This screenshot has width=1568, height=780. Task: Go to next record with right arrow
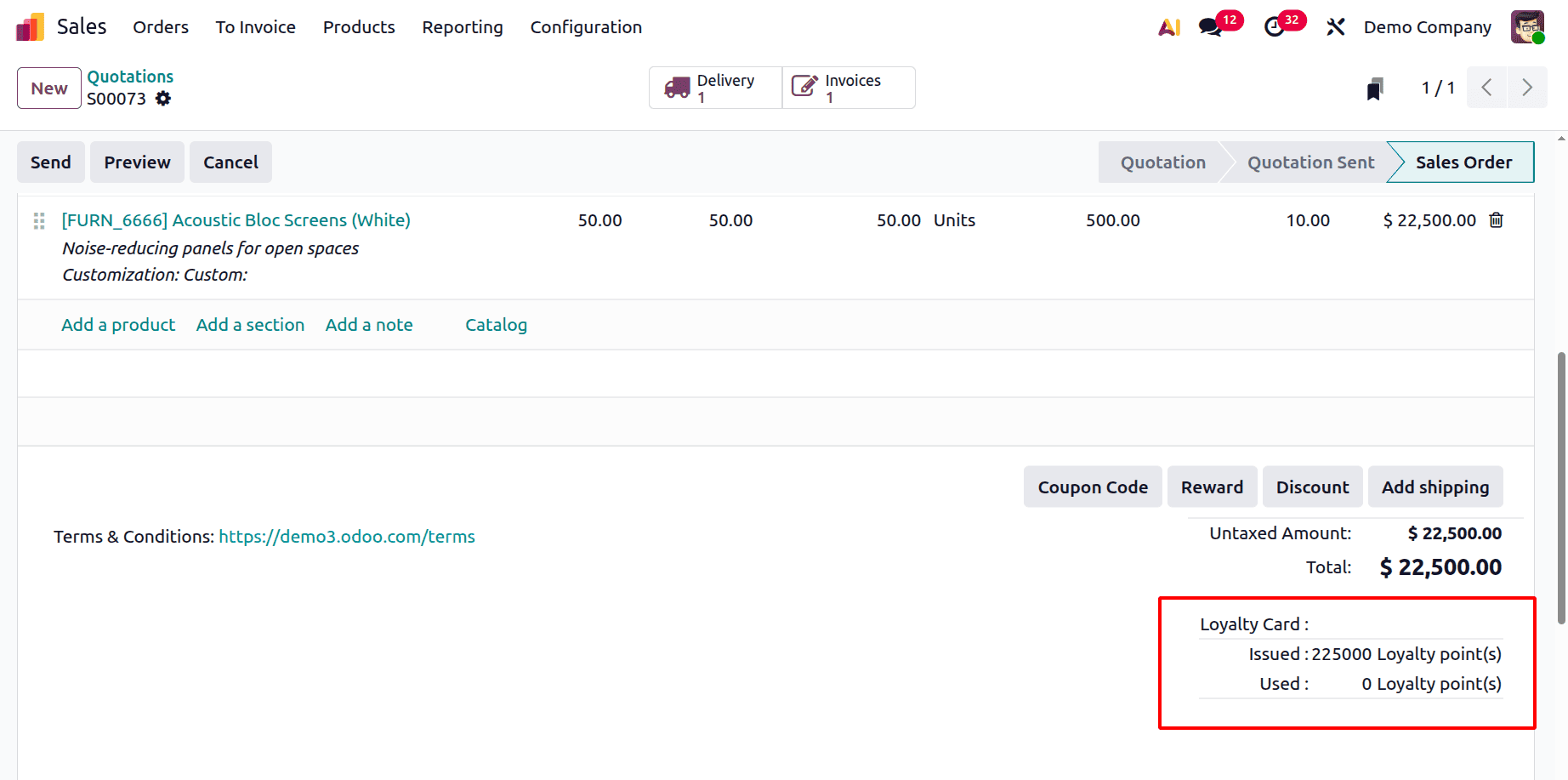(x=1528, y=87)
